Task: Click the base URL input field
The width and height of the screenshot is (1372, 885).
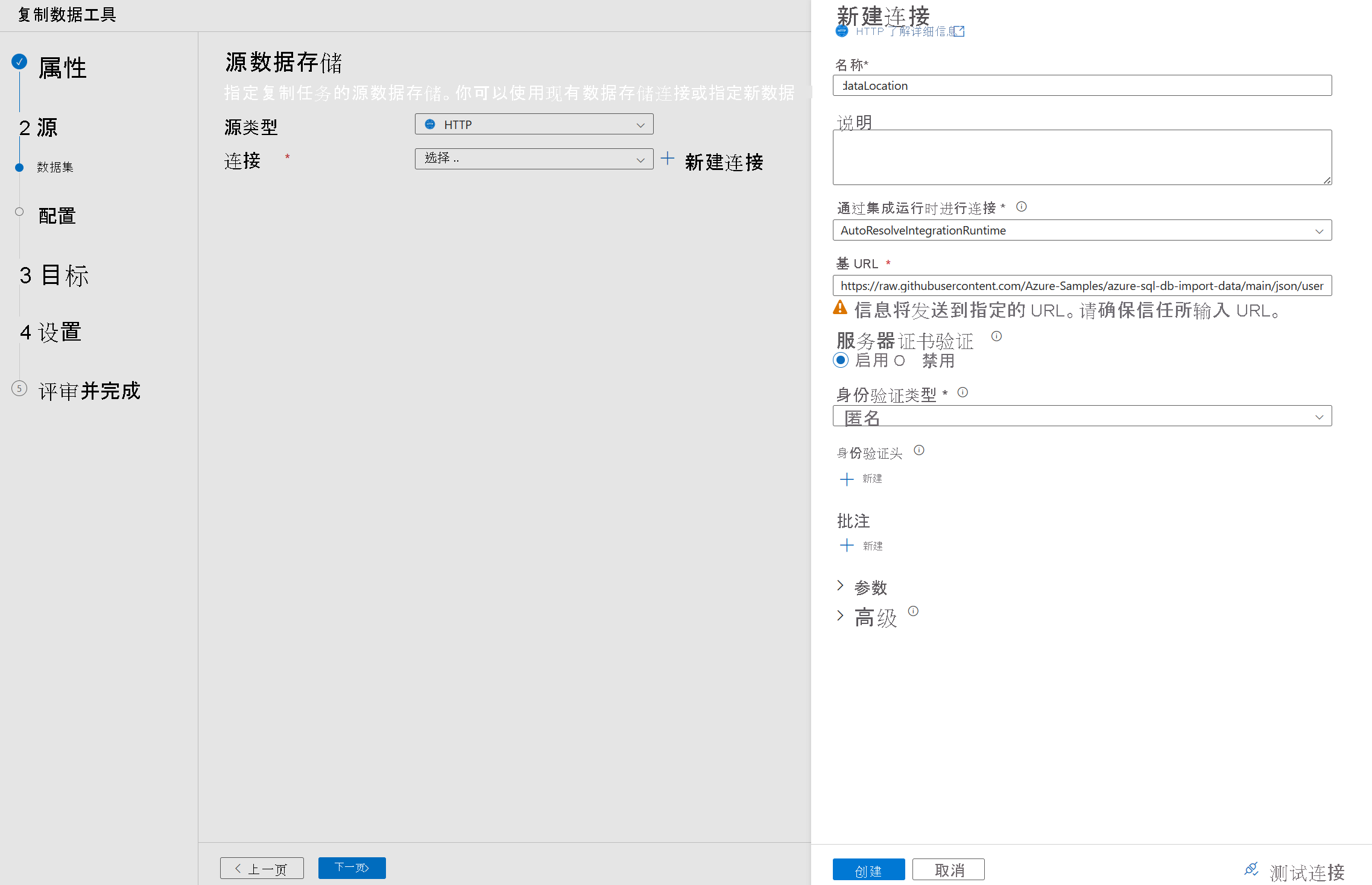Action: point(1082,286)
